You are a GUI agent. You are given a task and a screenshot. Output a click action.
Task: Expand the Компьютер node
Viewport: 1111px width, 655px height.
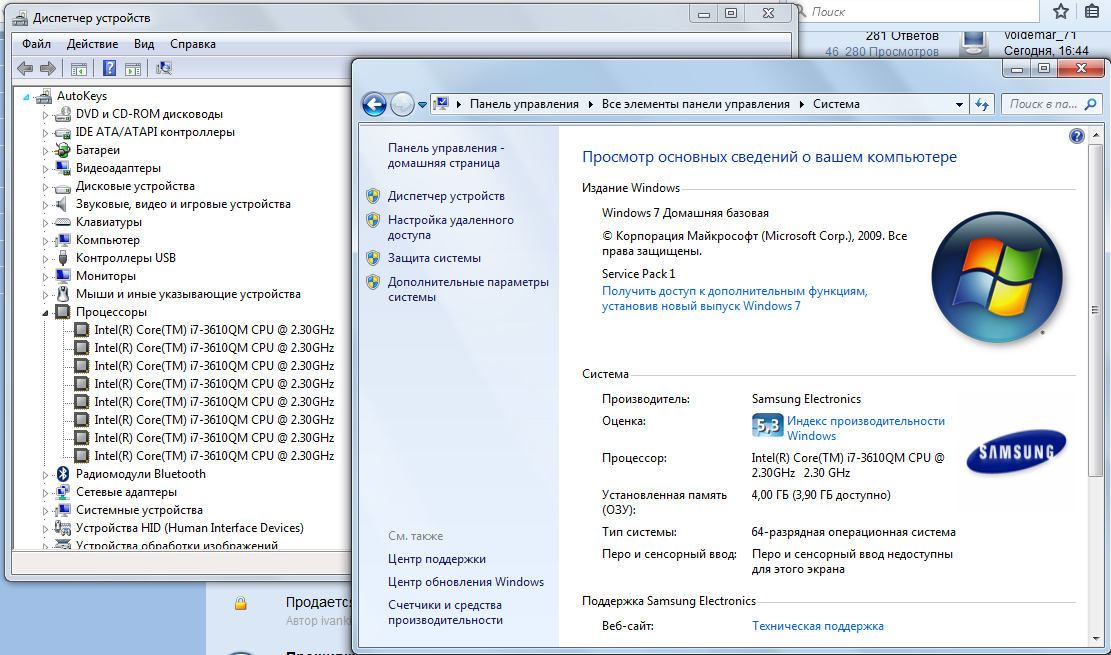(x=45, y=240)
